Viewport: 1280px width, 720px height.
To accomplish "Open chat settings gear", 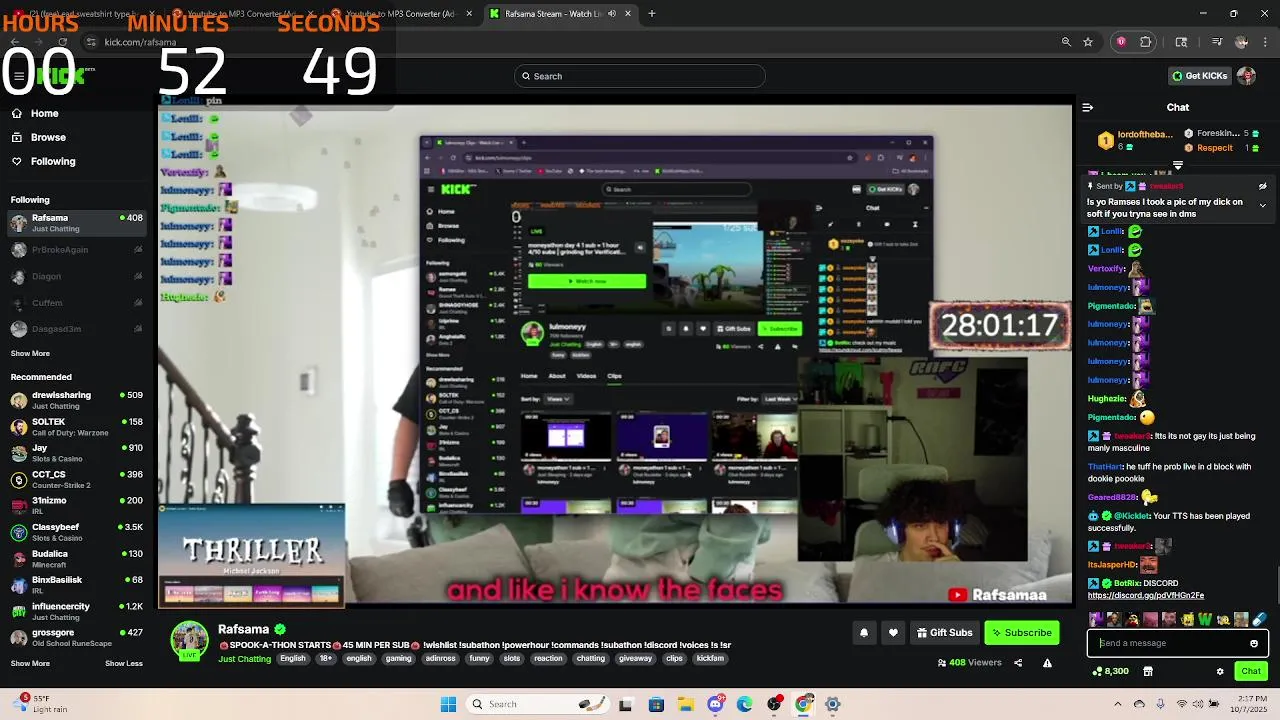I will point(1220,671).
